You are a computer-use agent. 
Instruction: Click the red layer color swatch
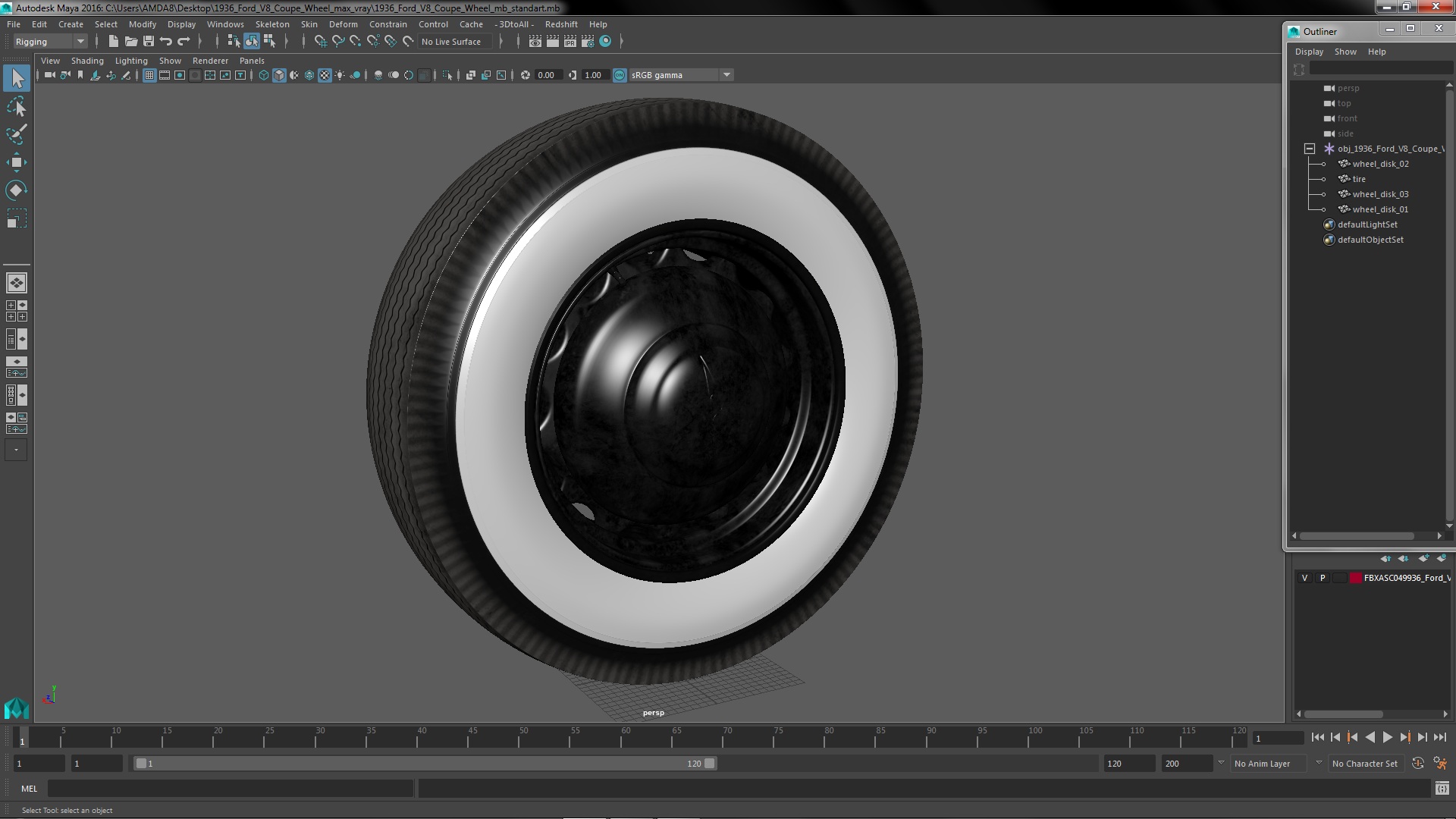click(x=1355, y=578)
